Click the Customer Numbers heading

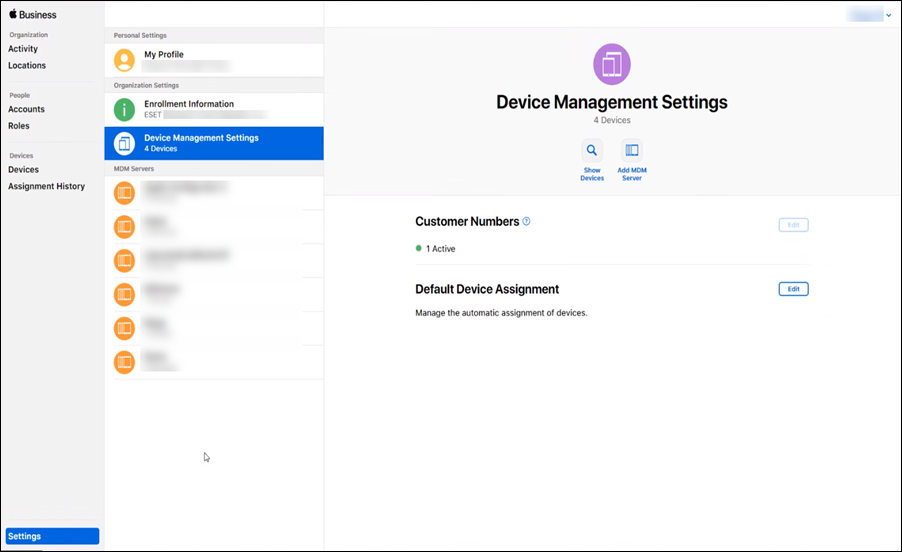click(467, 222)
